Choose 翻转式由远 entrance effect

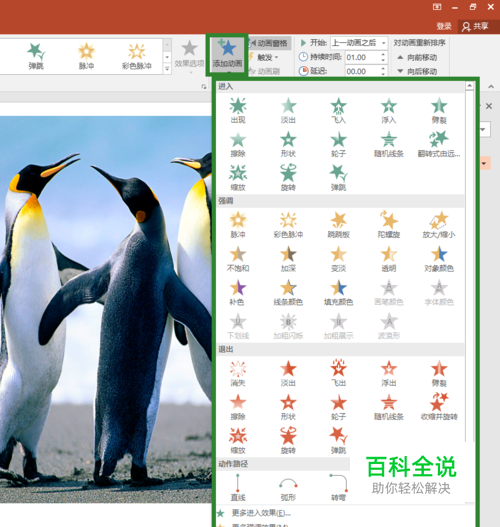[x=439, y=145]
